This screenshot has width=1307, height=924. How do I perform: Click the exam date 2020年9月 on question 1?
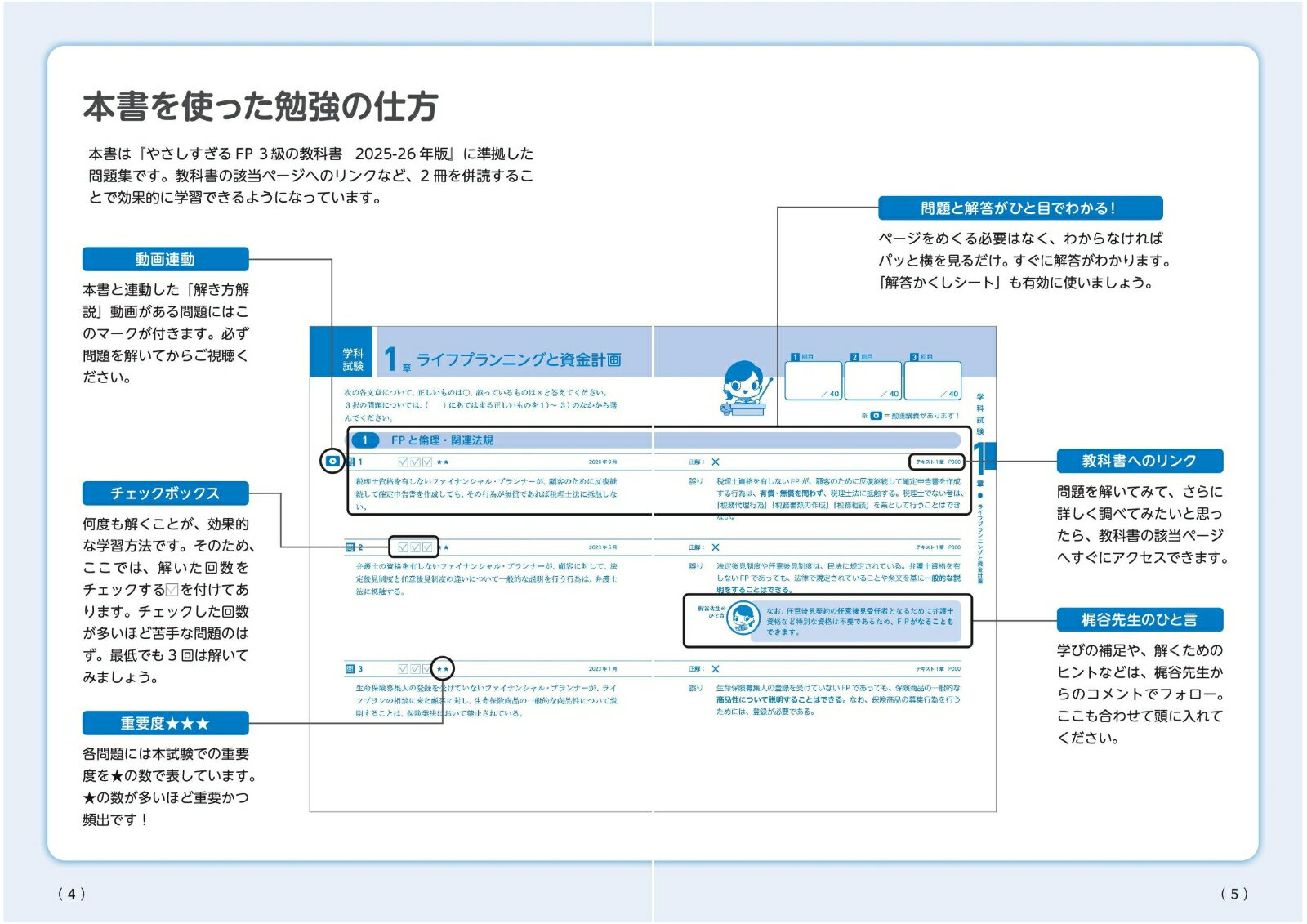coord(603,462)
